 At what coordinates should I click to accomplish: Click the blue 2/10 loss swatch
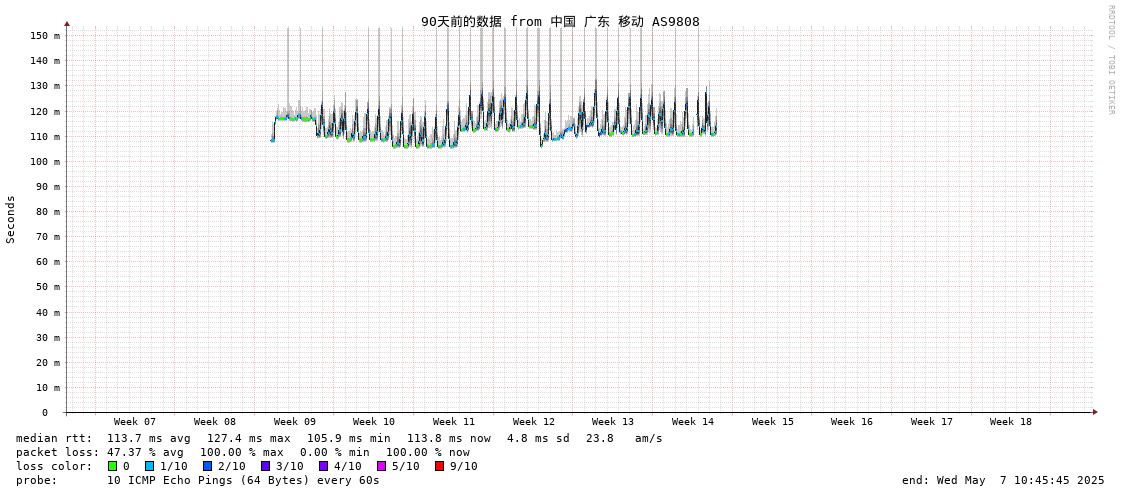coord(207,466)
